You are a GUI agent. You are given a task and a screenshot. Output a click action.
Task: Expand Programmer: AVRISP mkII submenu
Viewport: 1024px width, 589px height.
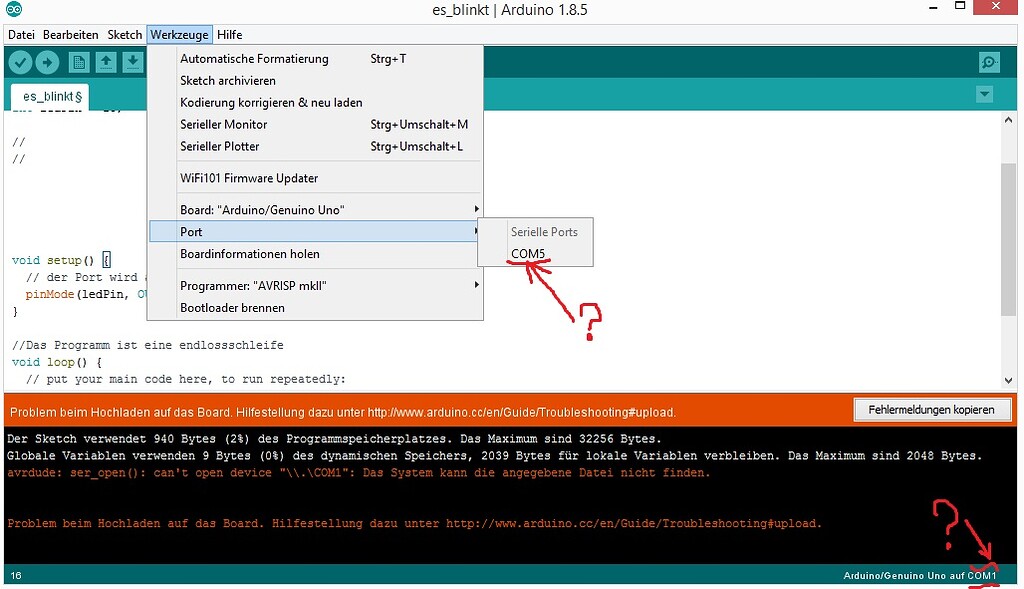[x=316, y=286]
